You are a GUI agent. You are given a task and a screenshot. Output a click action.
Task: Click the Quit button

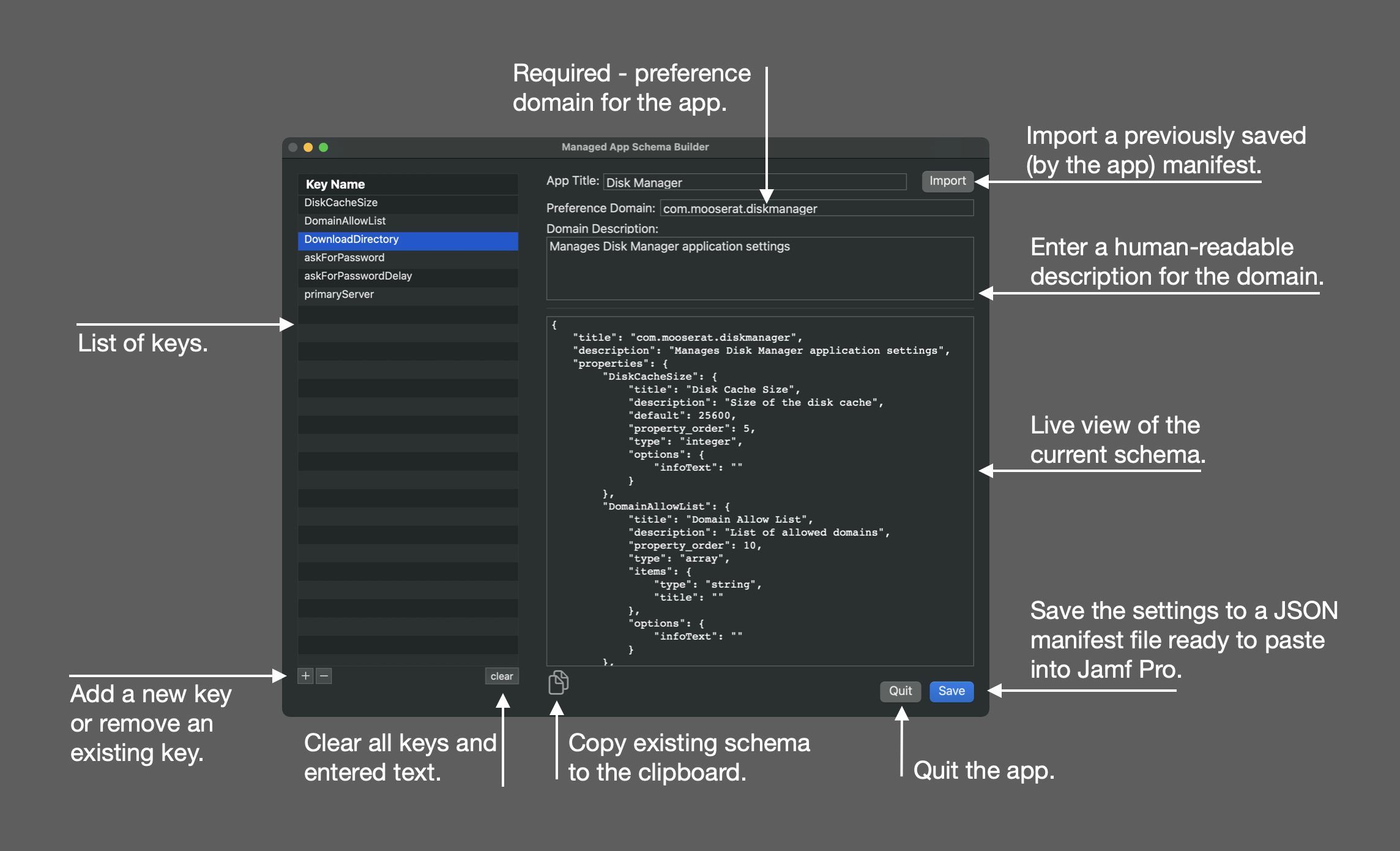[900, 691]
